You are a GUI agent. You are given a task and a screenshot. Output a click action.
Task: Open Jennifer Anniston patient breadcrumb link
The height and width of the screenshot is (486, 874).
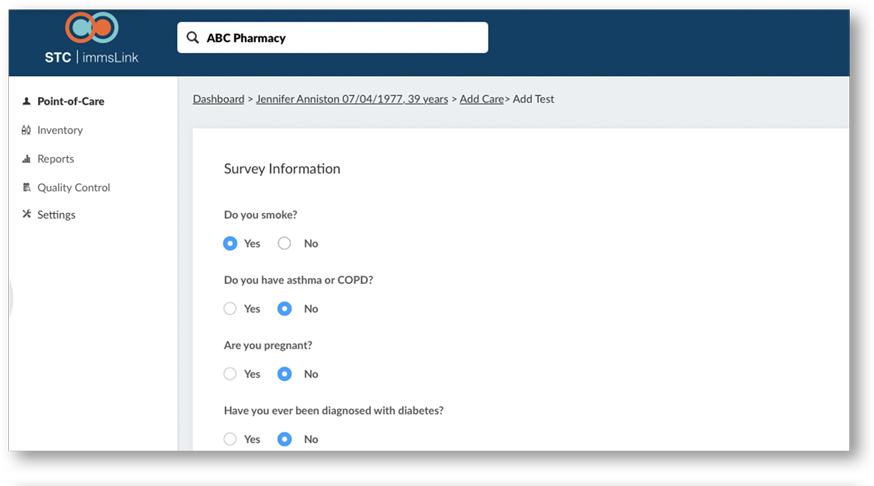352,99
